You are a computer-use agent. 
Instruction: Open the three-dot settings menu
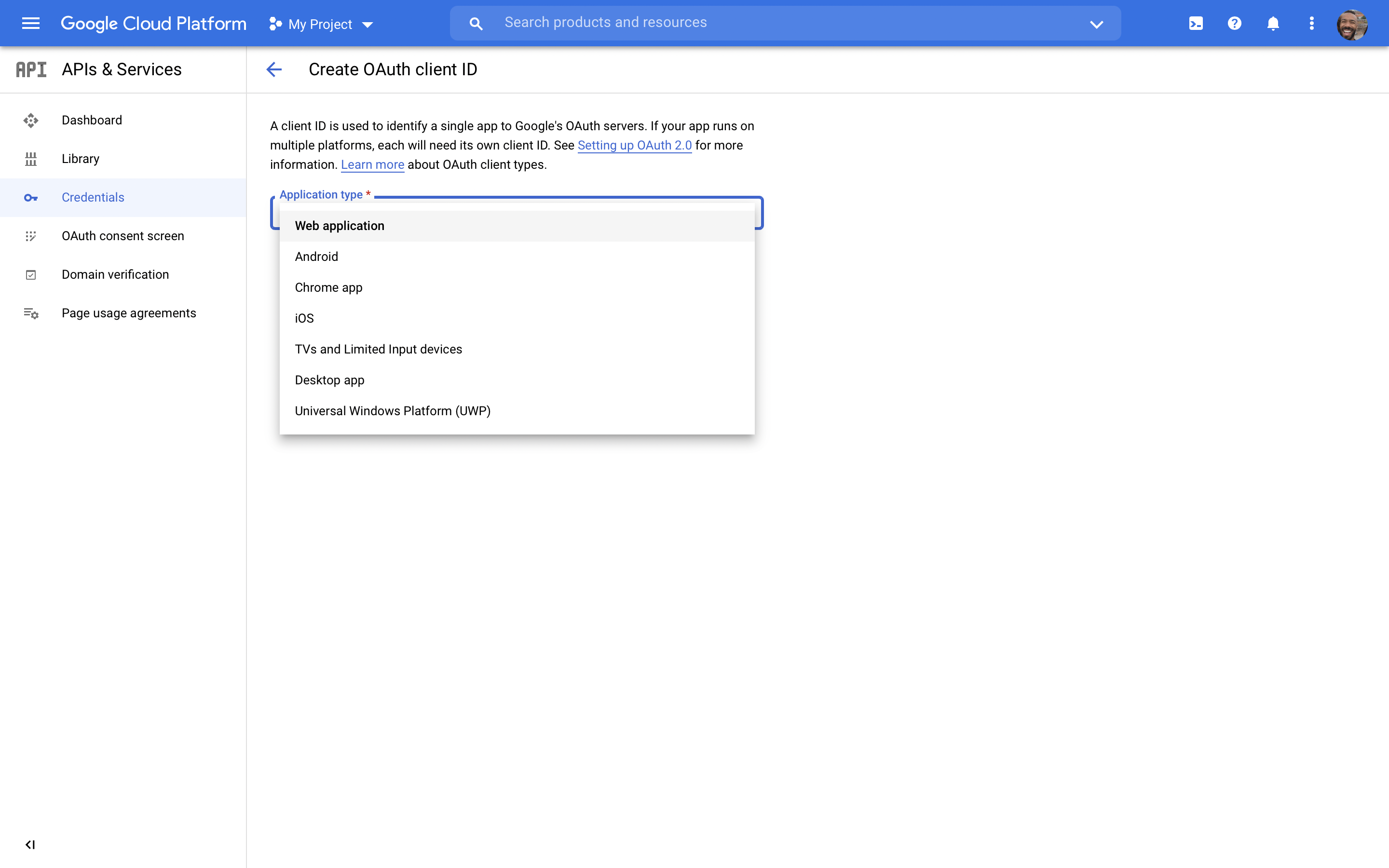pos(1311,24)
